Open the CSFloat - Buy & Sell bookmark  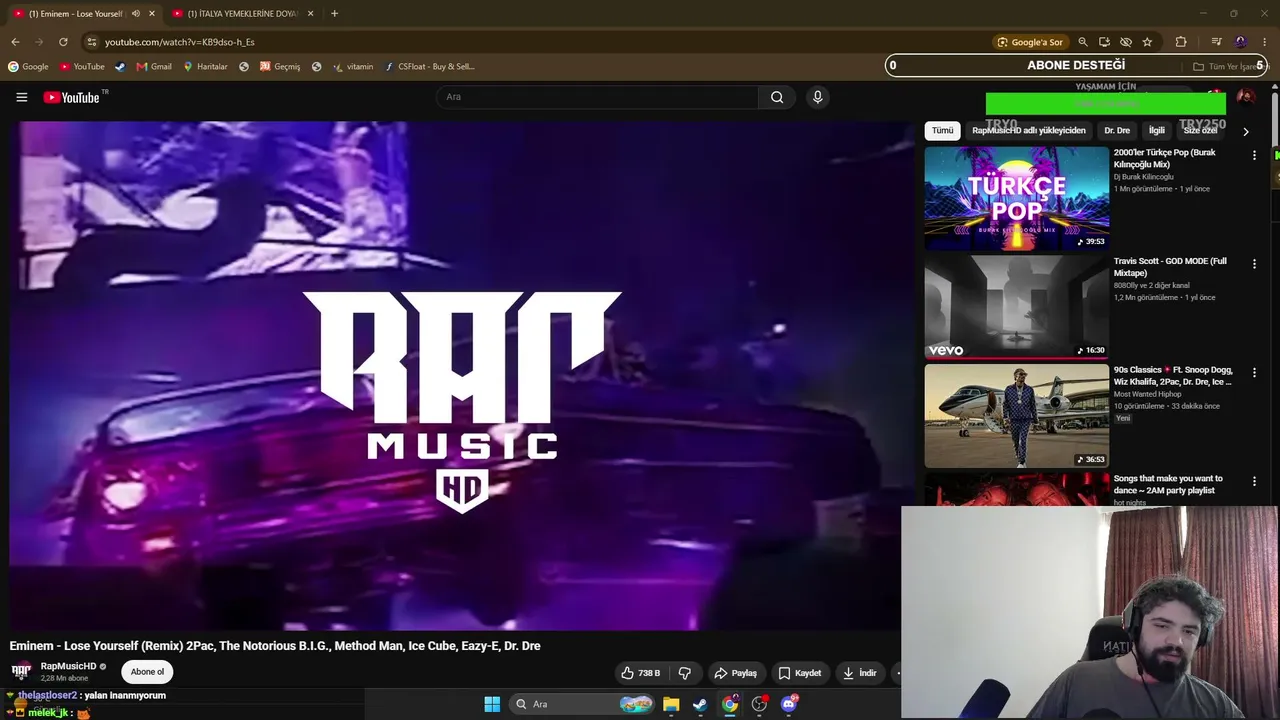(430, 67)
